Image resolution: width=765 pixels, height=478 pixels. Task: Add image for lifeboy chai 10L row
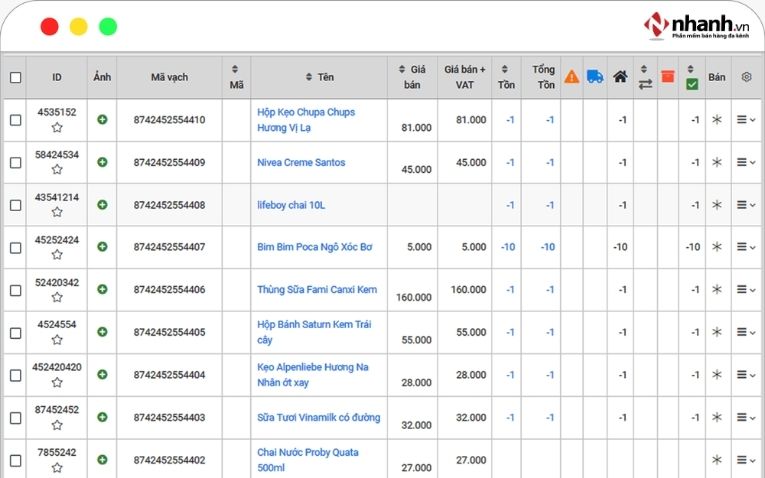(102, 204)
